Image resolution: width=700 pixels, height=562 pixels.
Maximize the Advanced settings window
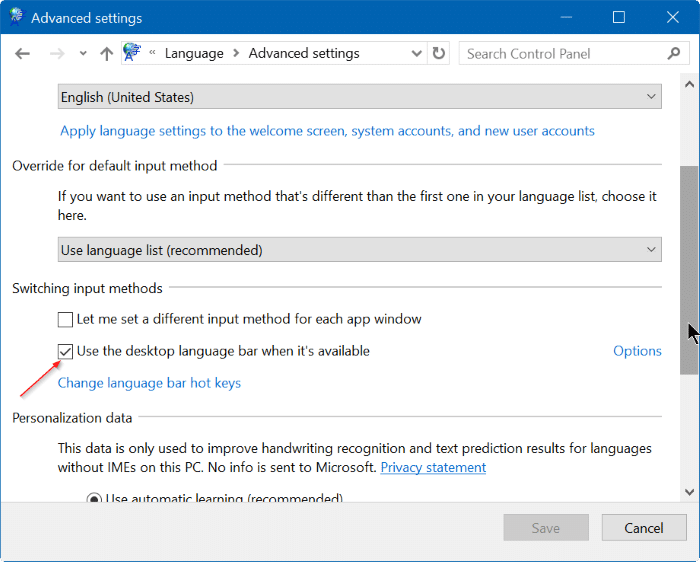pyautogui.click(x=619, y=17)
